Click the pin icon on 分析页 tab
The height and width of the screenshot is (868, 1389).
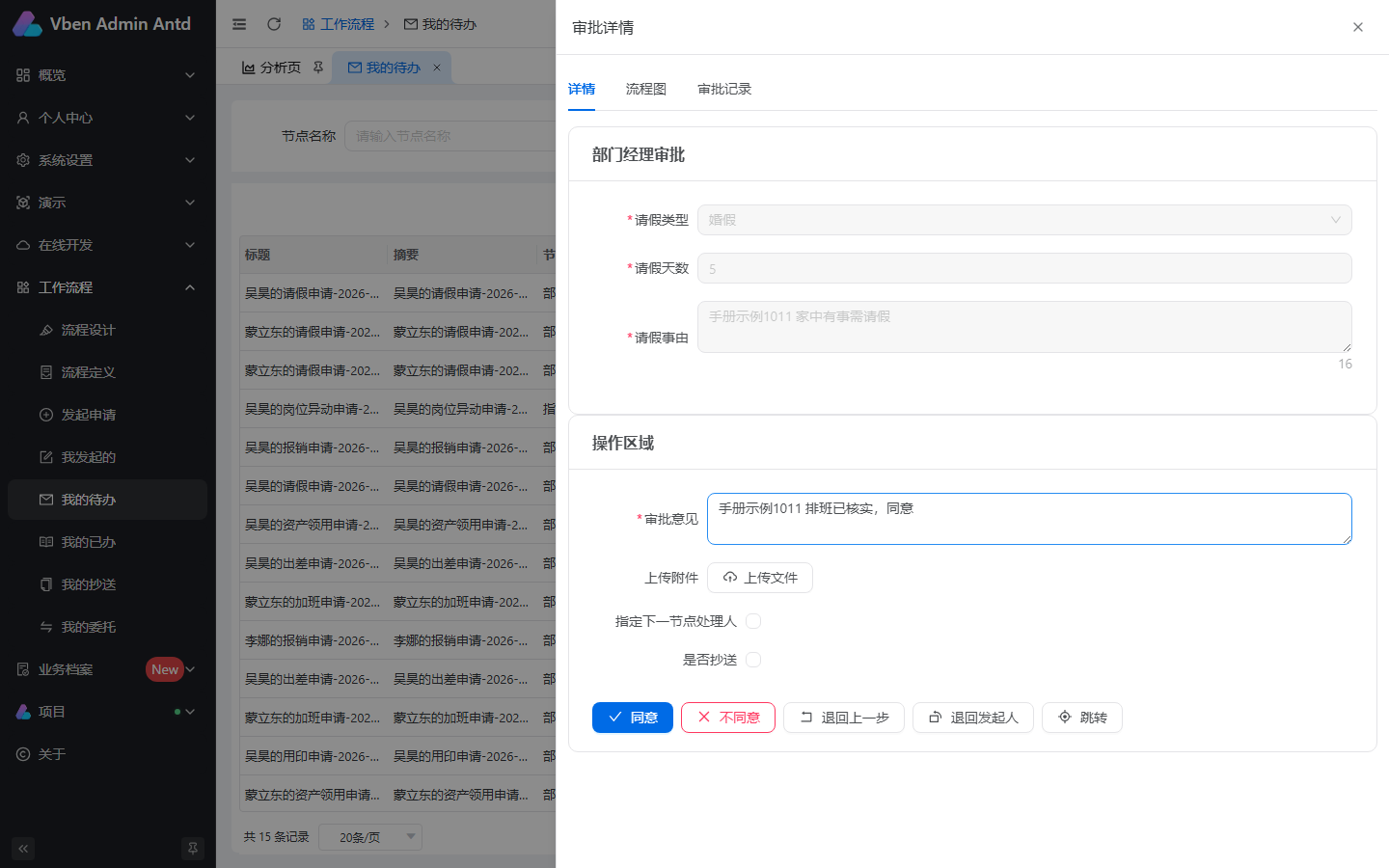pyautogui.click(x=318, y=68)
